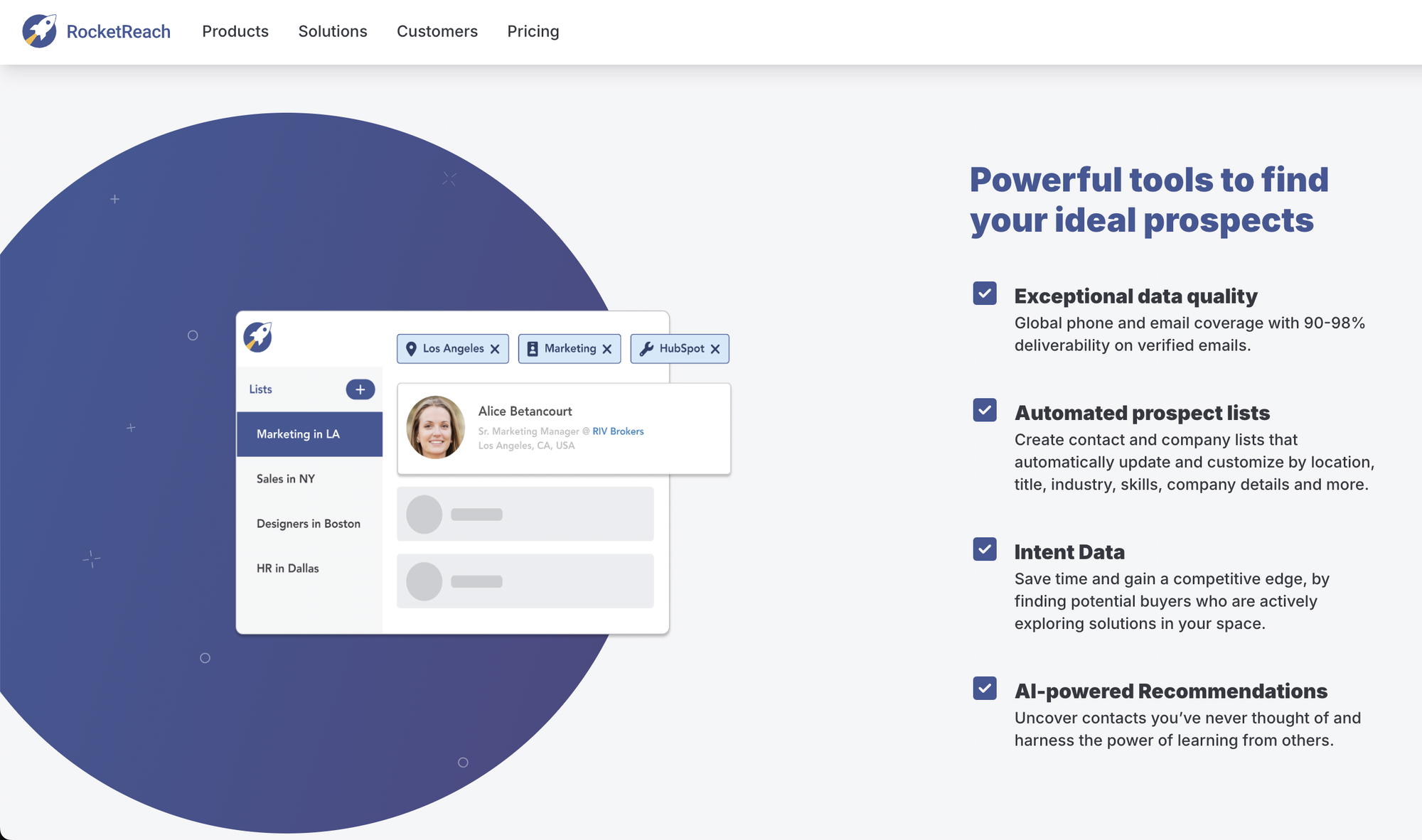Click the location pin icon on Los Angeles tag
Image resolution: width=1422 pixels, height=840 pixels.
[x=411, y=349]
